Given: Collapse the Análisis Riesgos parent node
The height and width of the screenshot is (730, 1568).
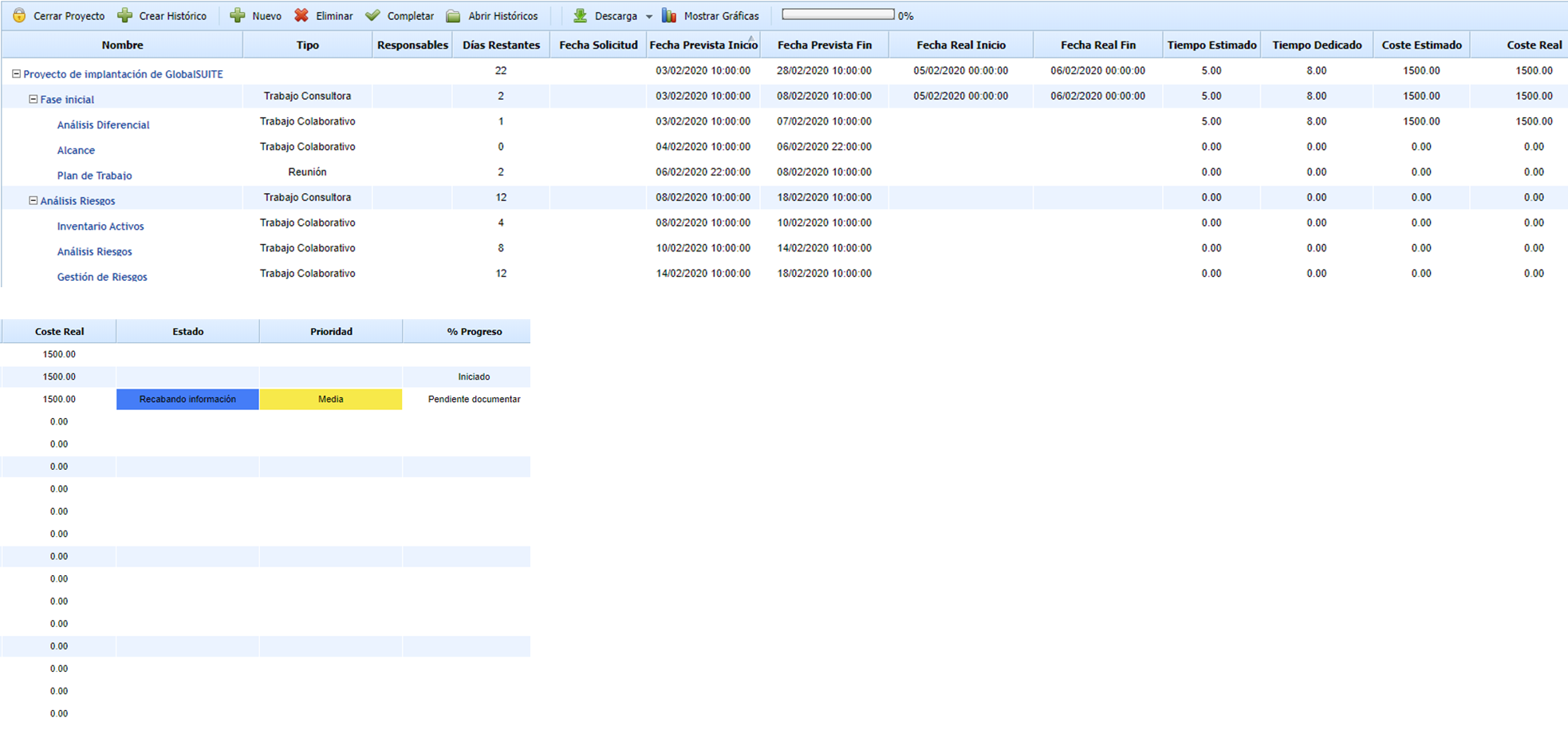Looking at the screenshot, I should coord(33,201).
